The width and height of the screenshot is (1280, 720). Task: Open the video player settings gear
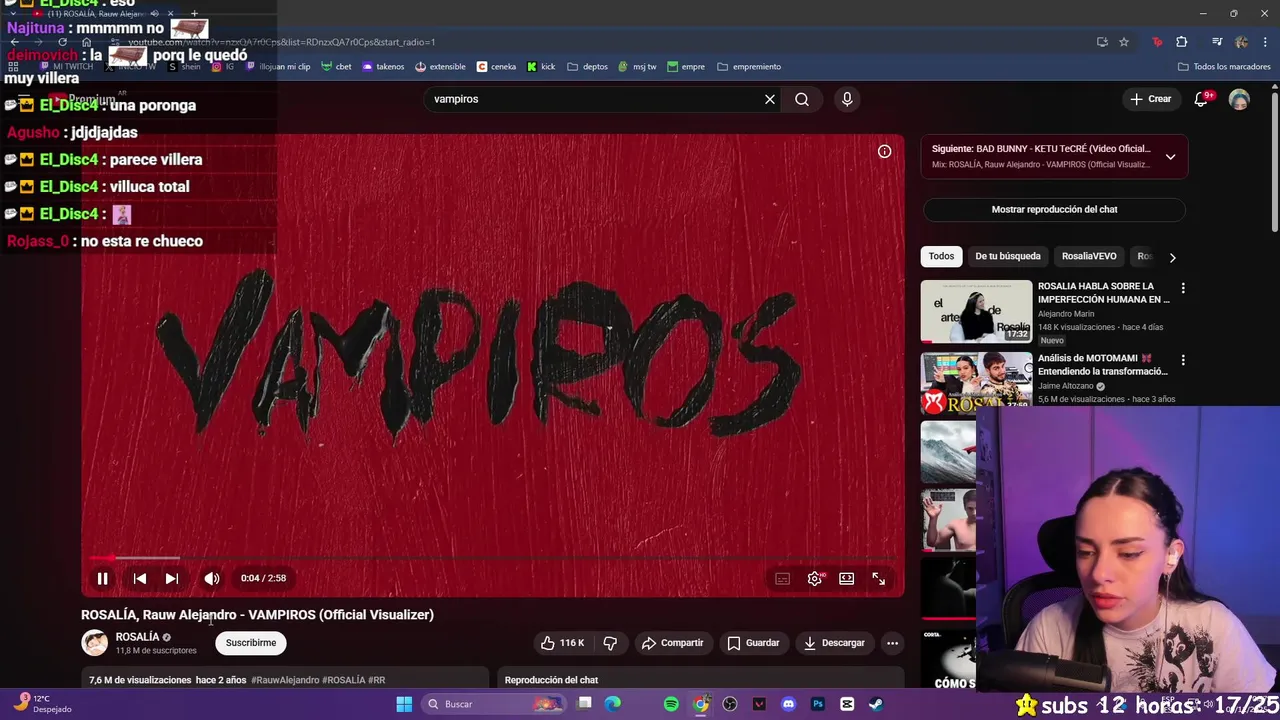tap(815, 578)
